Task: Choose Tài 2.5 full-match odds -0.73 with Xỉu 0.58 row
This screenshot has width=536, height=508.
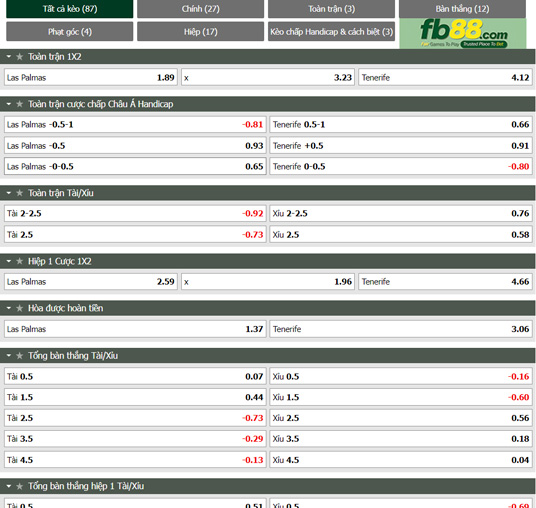Action: (x=135, y=235)
